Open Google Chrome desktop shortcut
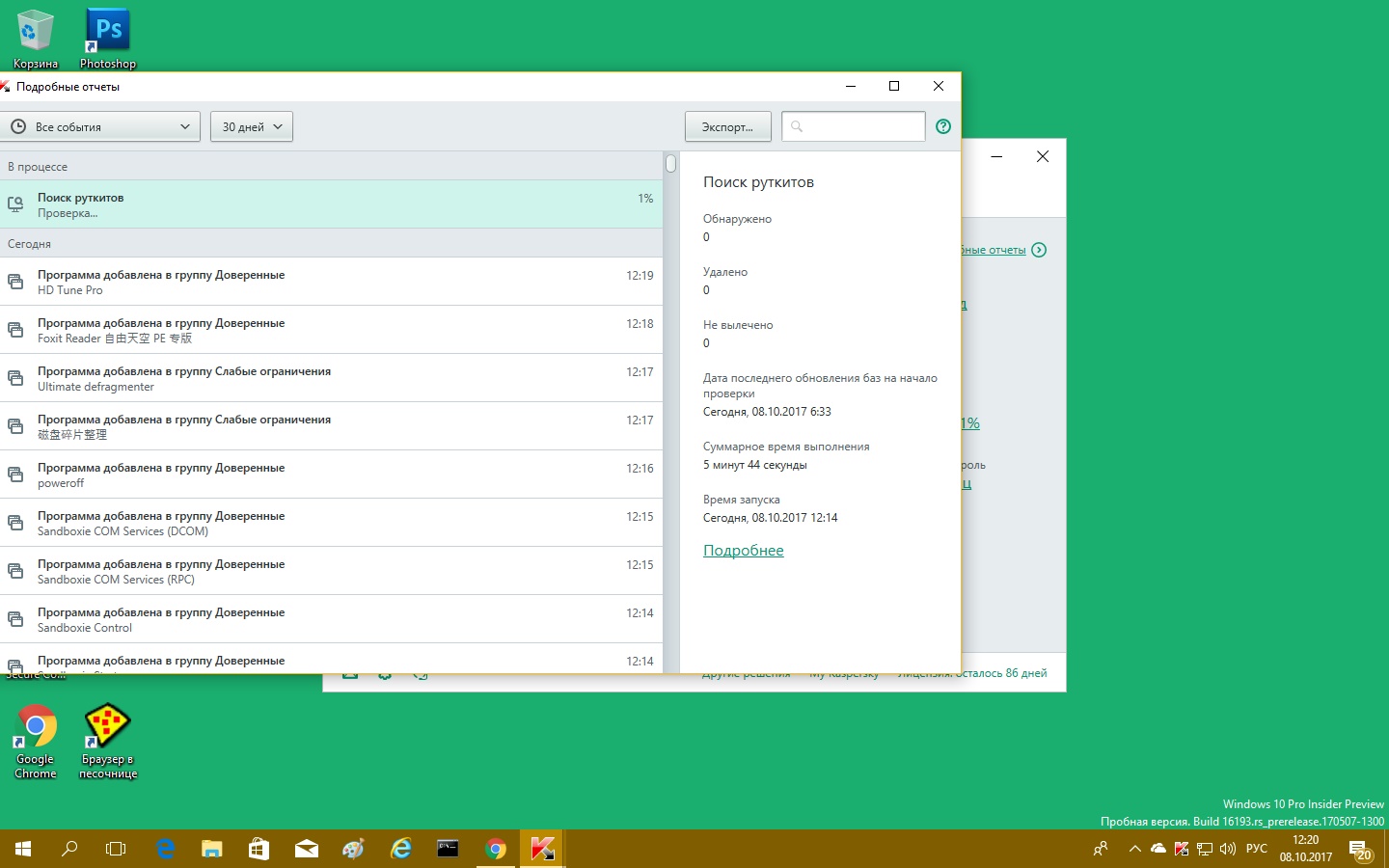The width and height of the screenshot is (1389, 868). click(36, 741)
